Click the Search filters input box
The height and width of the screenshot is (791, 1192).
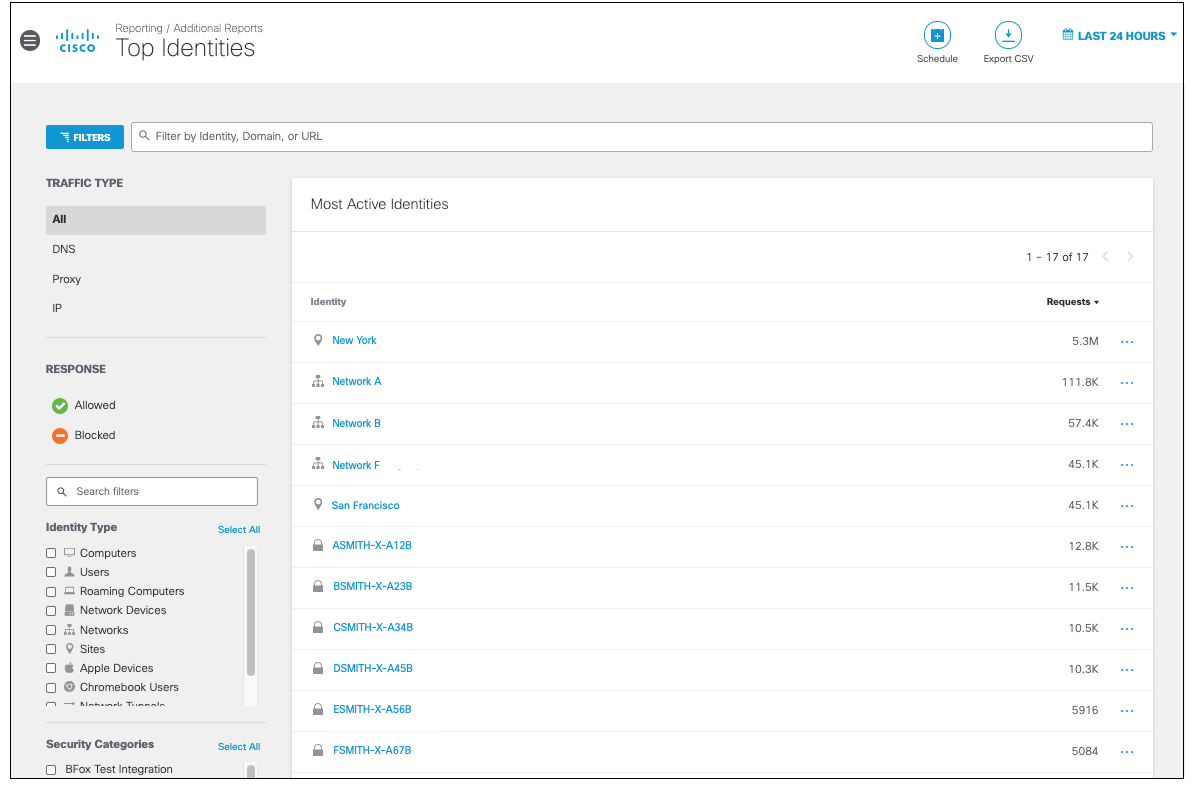(152, 492)
